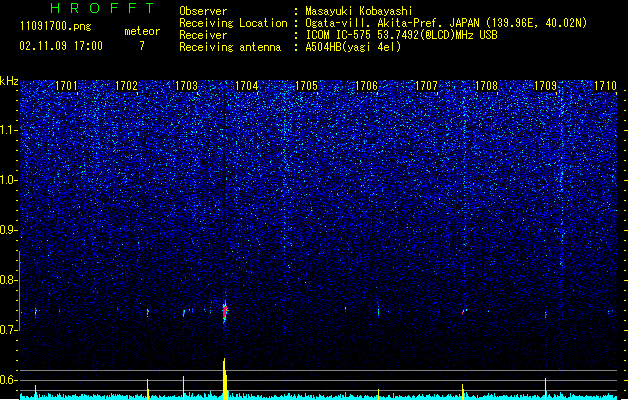The image size is (629, 400).
Task: Click the 1703 time marker
Action: tap(187, 86)
